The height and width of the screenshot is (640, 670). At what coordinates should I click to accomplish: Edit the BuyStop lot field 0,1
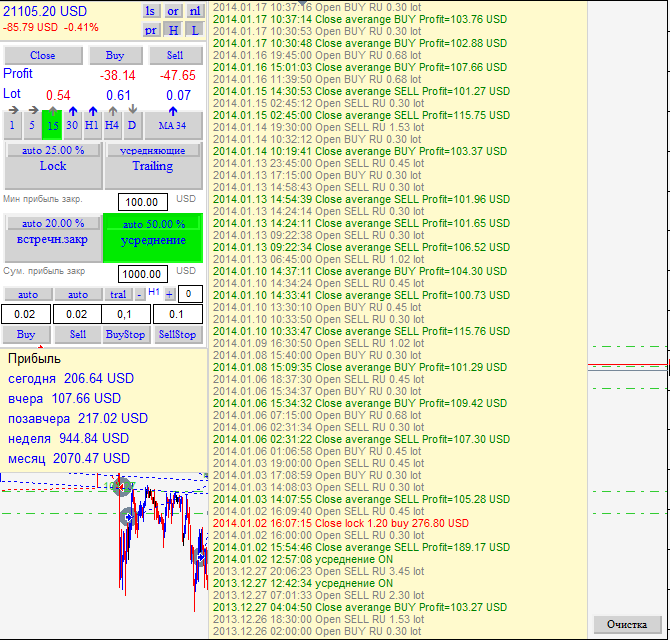click(126, 314)
